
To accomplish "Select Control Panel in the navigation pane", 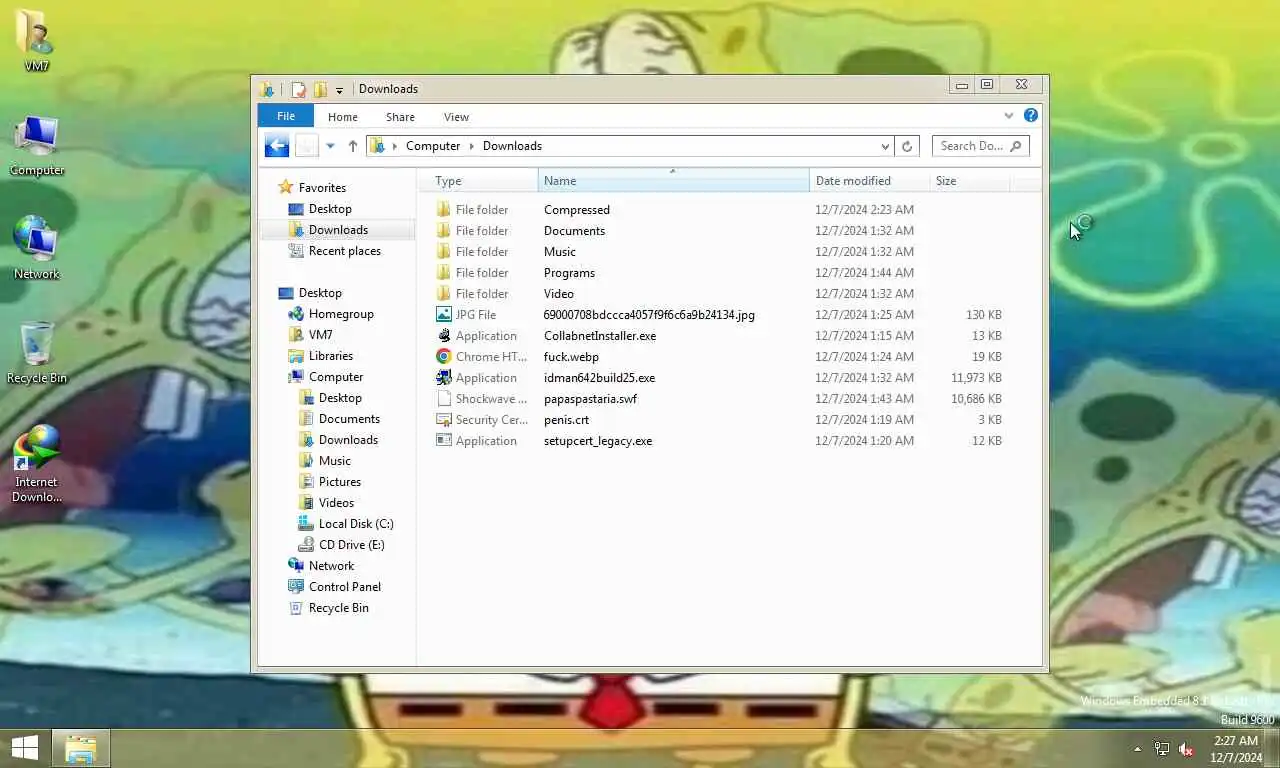I will tap(345, 587).
